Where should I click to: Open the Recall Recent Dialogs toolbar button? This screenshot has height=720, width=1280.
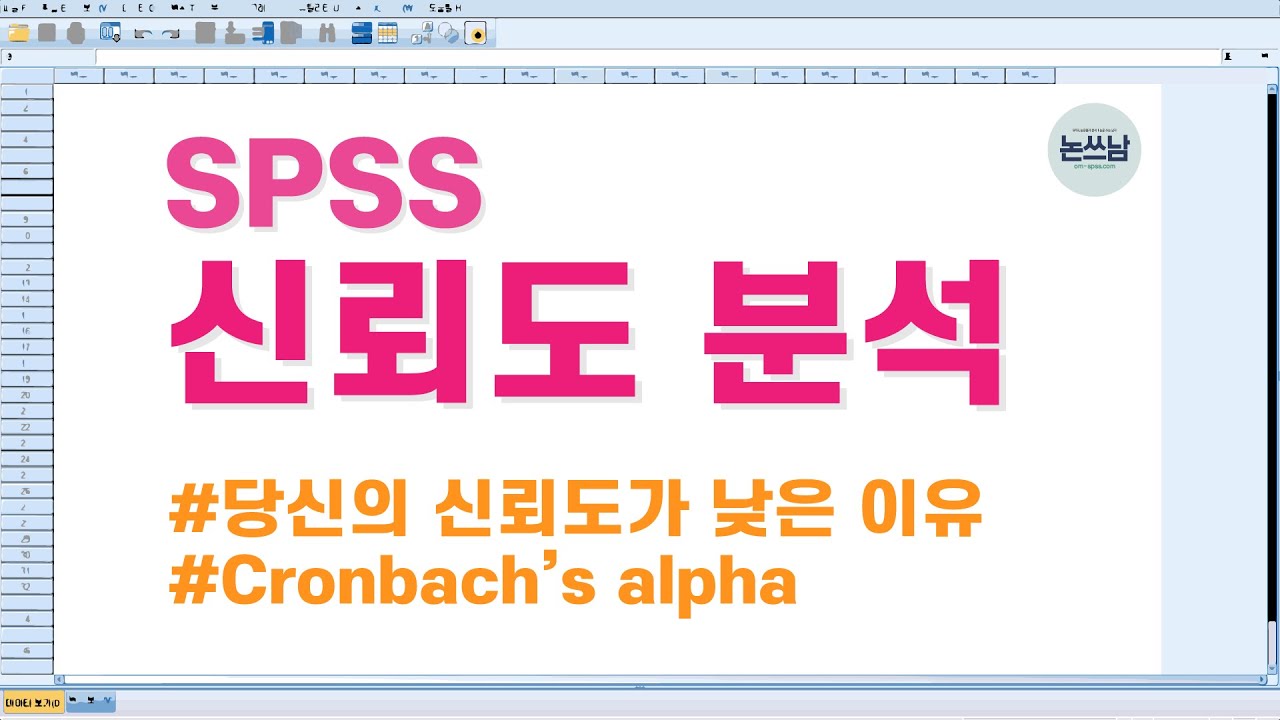pyautogui.click(x=110, y=33)
